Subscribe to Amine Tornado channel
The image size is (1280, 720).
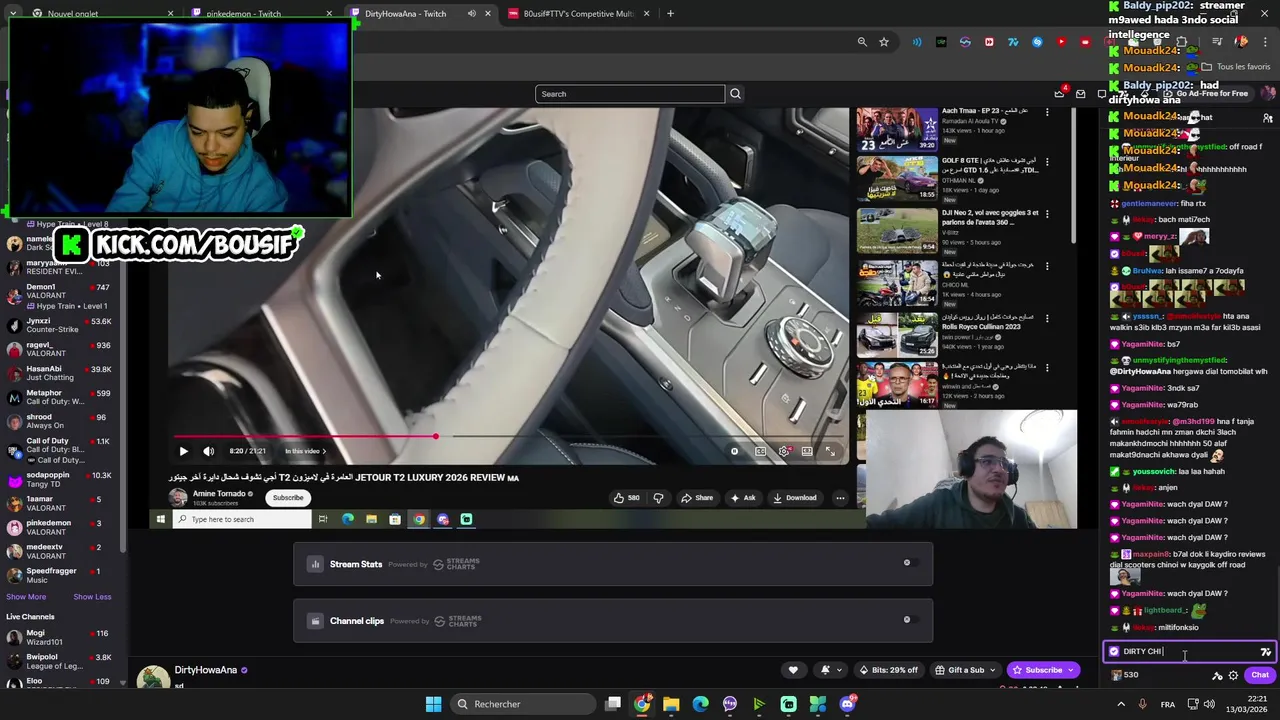coord(288,498)
